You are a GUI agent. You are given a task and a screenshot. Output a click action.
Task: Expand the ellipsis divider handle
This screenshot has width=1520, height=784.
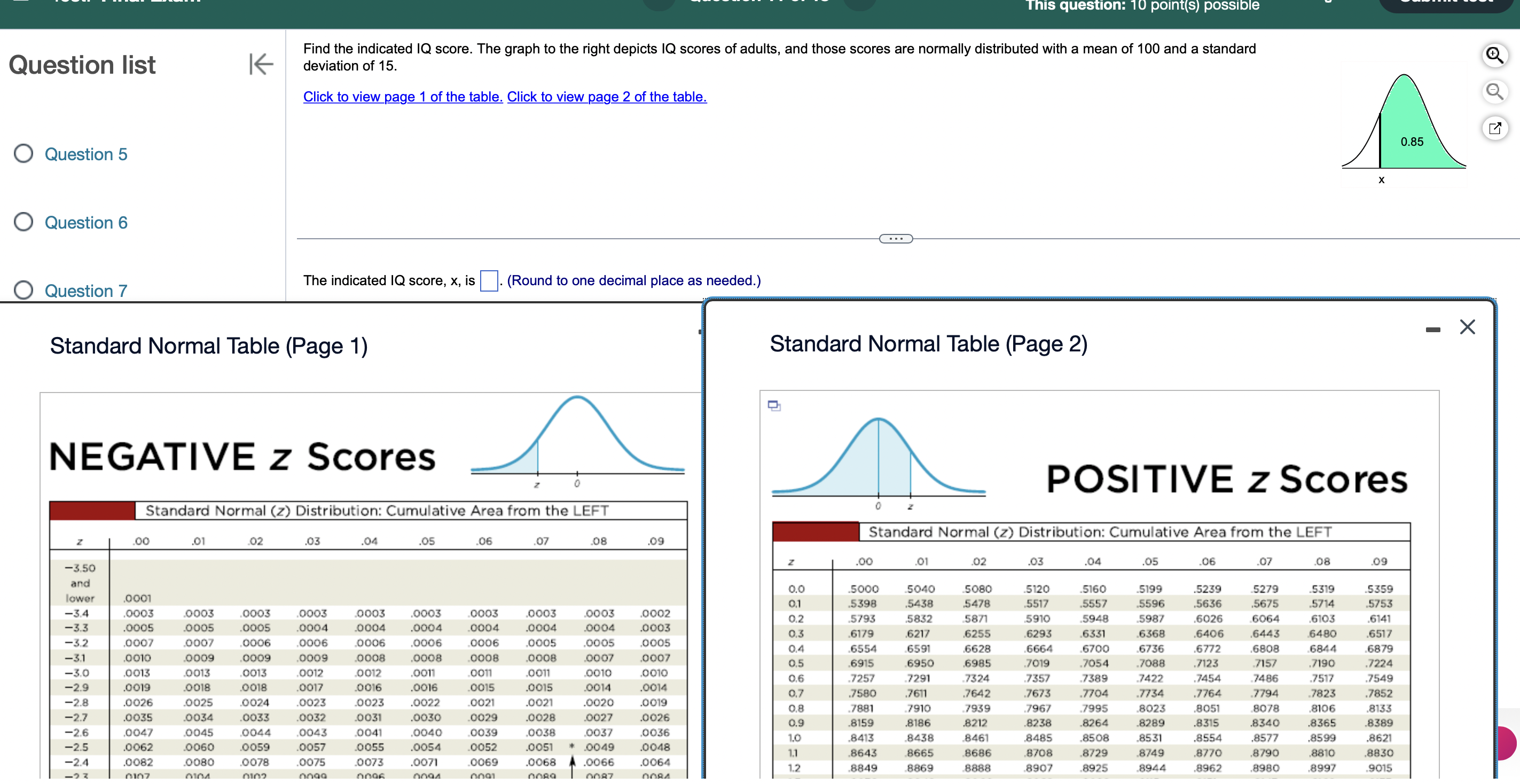pos(896,239)
